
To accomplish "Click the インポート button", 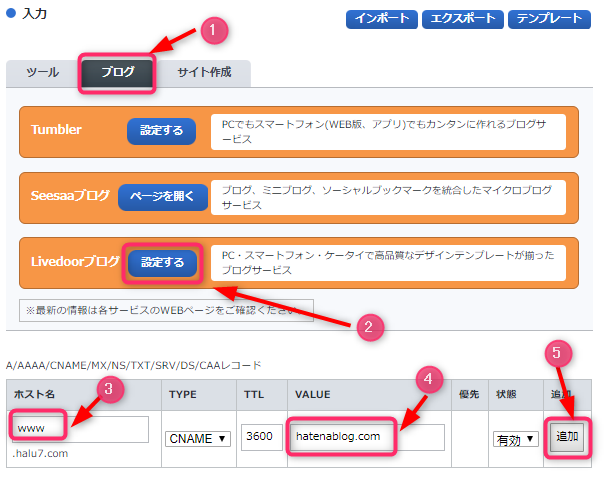I will (x=381, y=19).
